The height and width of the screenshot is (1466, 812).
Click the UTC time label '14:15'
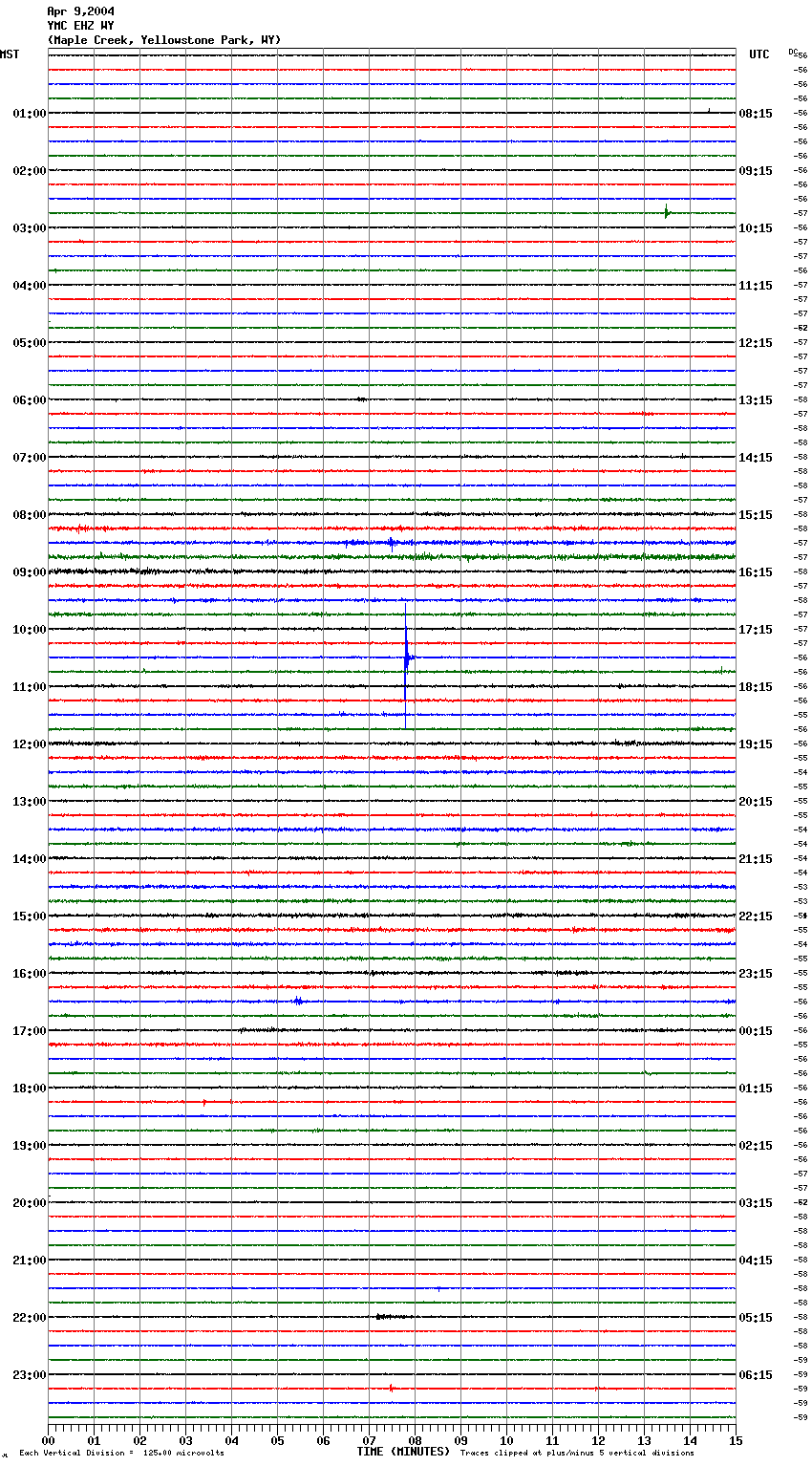click(756, 458)
